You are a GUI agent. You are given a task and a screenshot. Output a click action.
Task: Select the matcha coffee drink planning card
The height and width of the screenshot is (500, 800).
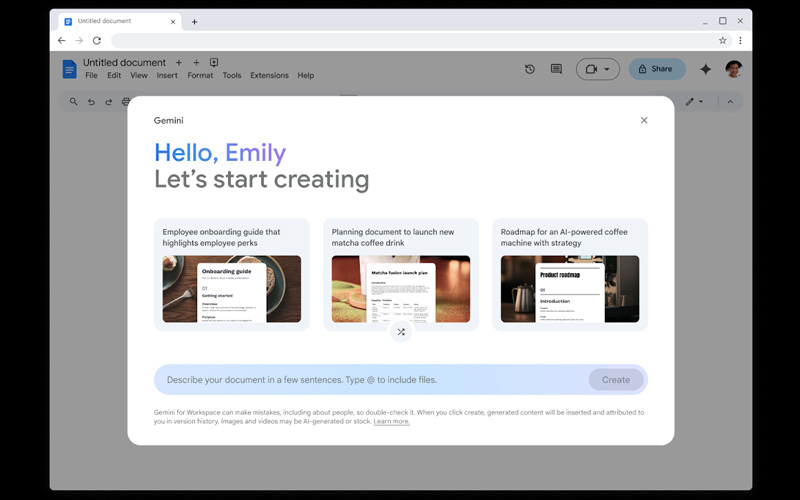[x=401, y=274]
